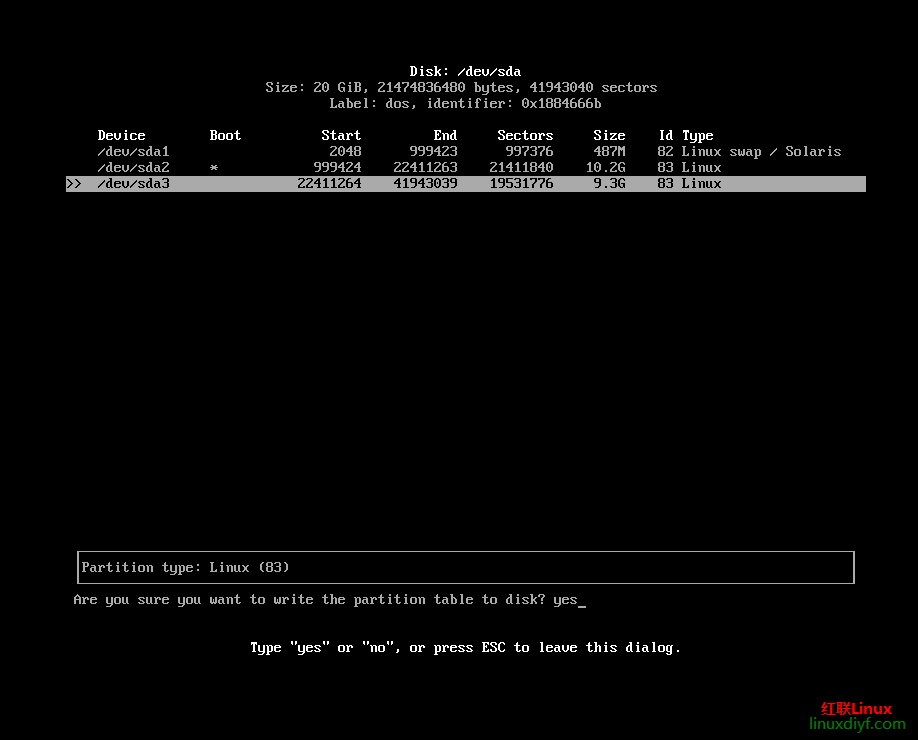
Task: Click the Sectors column header
Action: pyautogui.click(x=525, y=136)
